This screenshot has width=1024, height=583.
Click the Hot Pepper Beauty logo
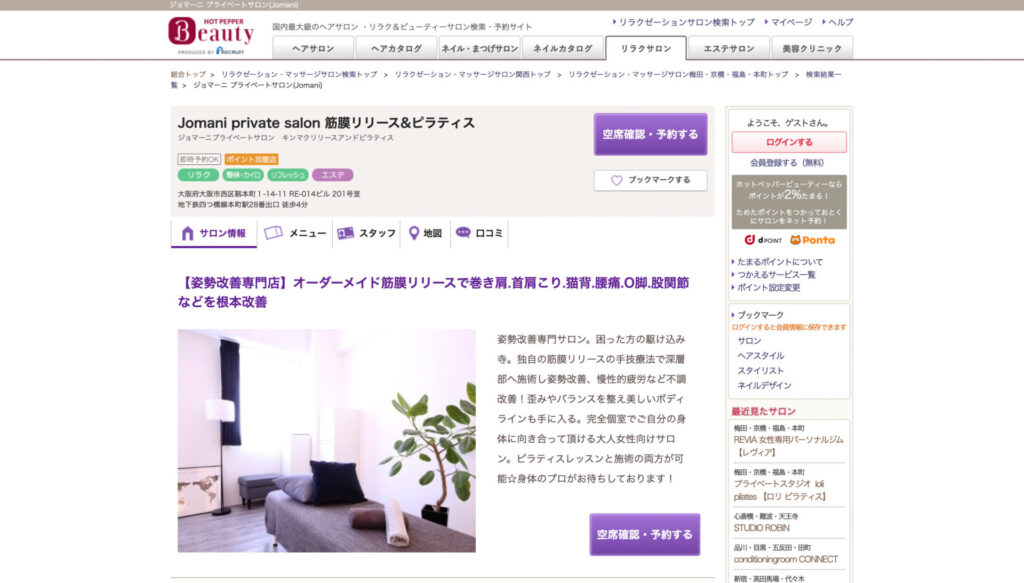(211, 36)
